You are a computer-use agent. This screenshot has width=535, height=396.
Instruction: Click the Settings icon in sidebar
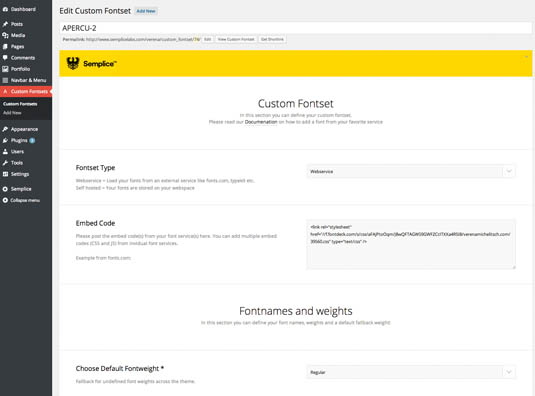5,174
